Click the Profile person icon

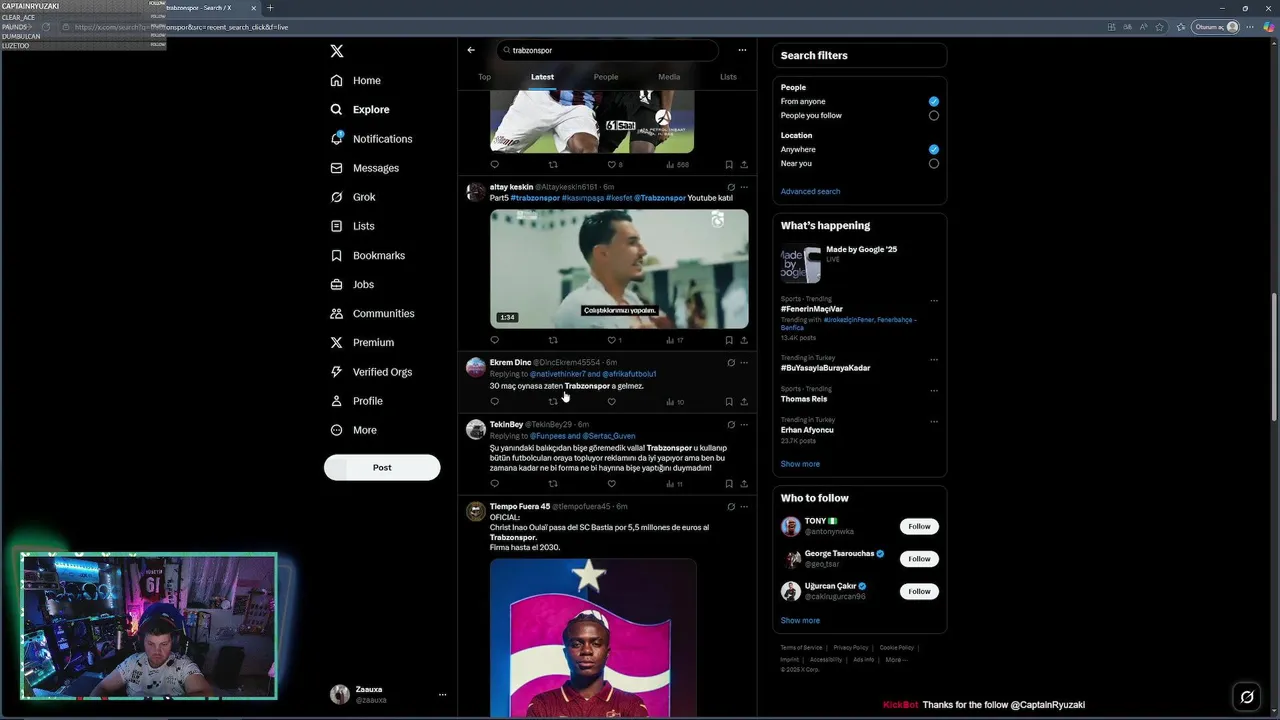pos(337,400)
